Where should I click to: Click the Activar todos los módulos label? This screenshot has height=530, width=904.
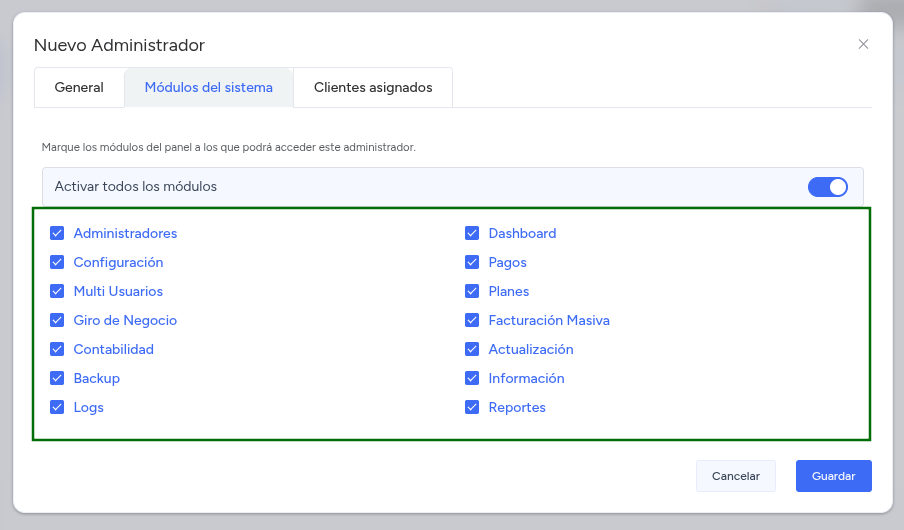[x=135, y=187]
